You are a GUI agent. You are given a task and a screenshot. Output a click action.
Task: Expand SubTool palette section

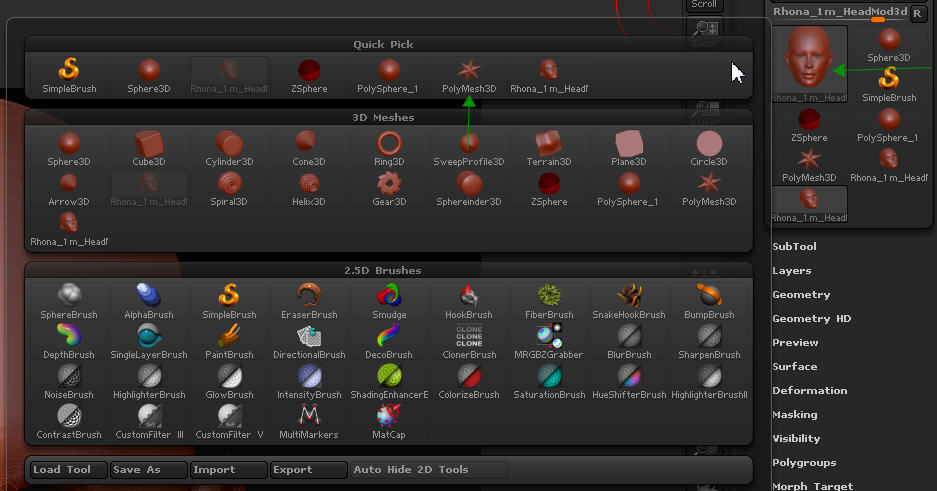[x=794, y=246]
